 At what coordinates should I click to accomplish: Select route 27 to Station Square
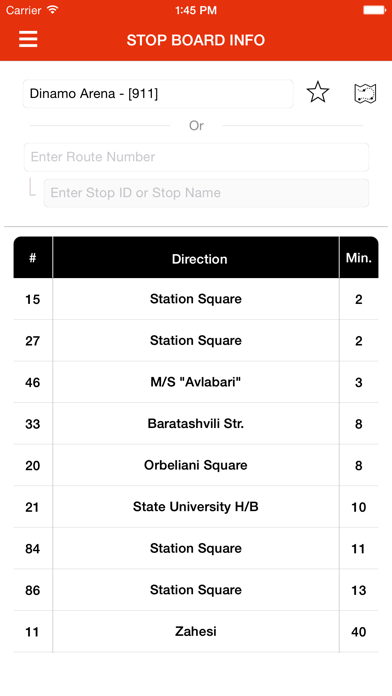(x=196, y=340)
